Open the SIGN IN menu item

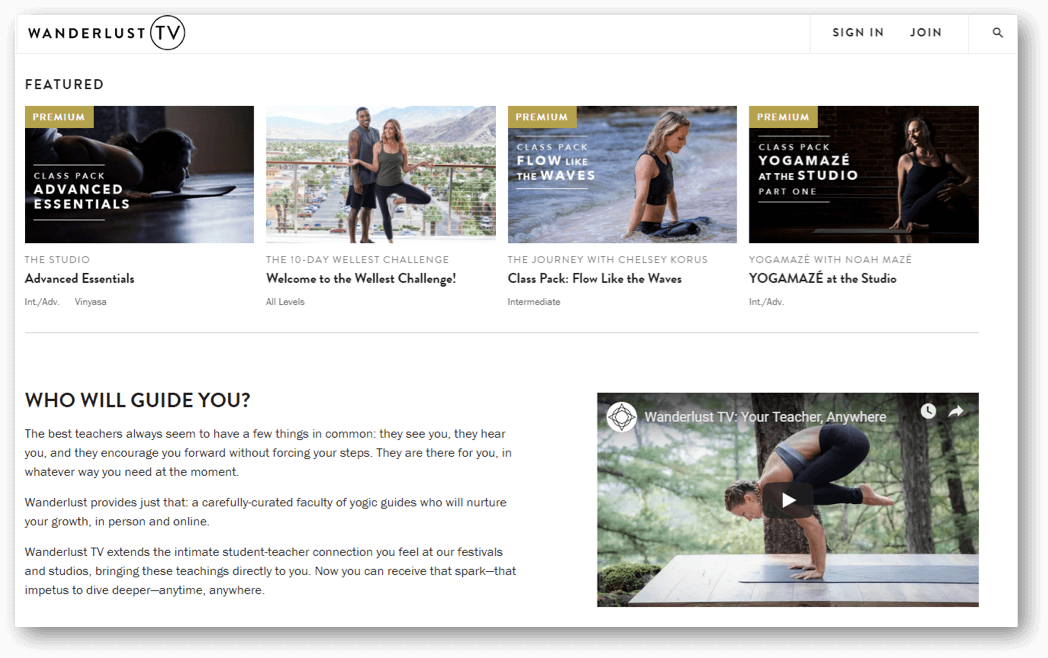click(858, 32)
